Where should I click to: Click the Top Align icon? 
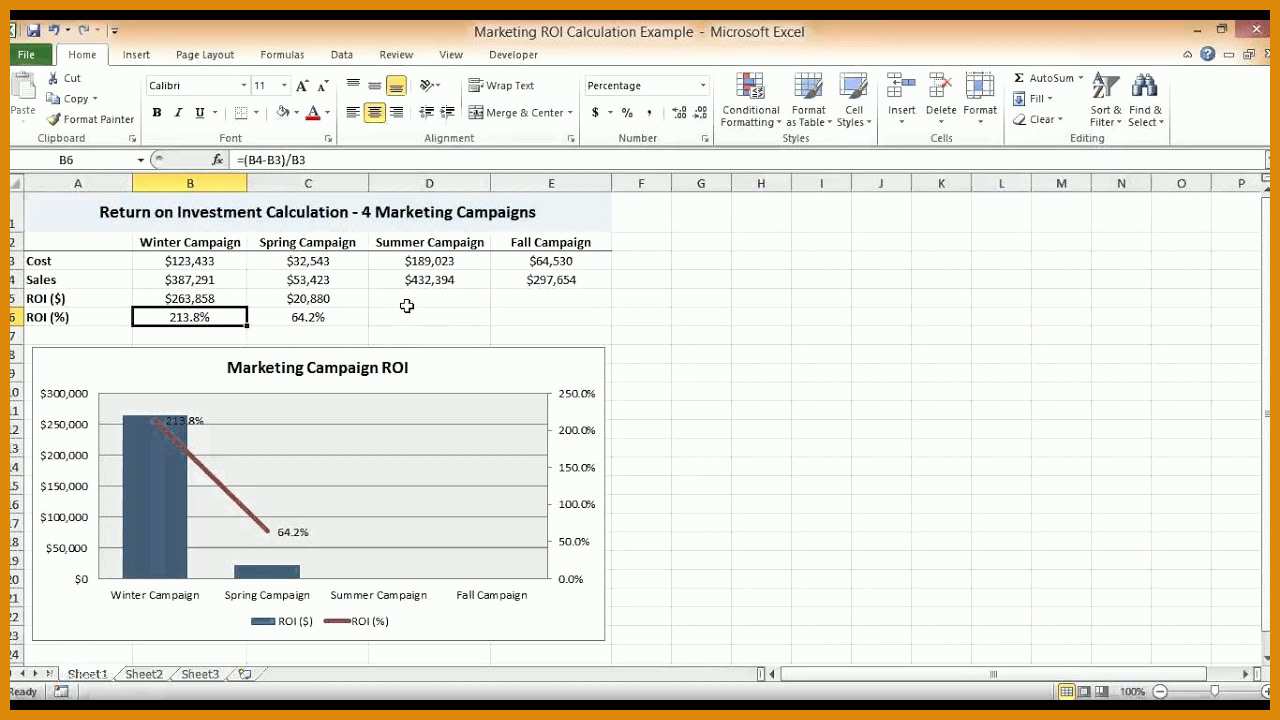point(353,86)
